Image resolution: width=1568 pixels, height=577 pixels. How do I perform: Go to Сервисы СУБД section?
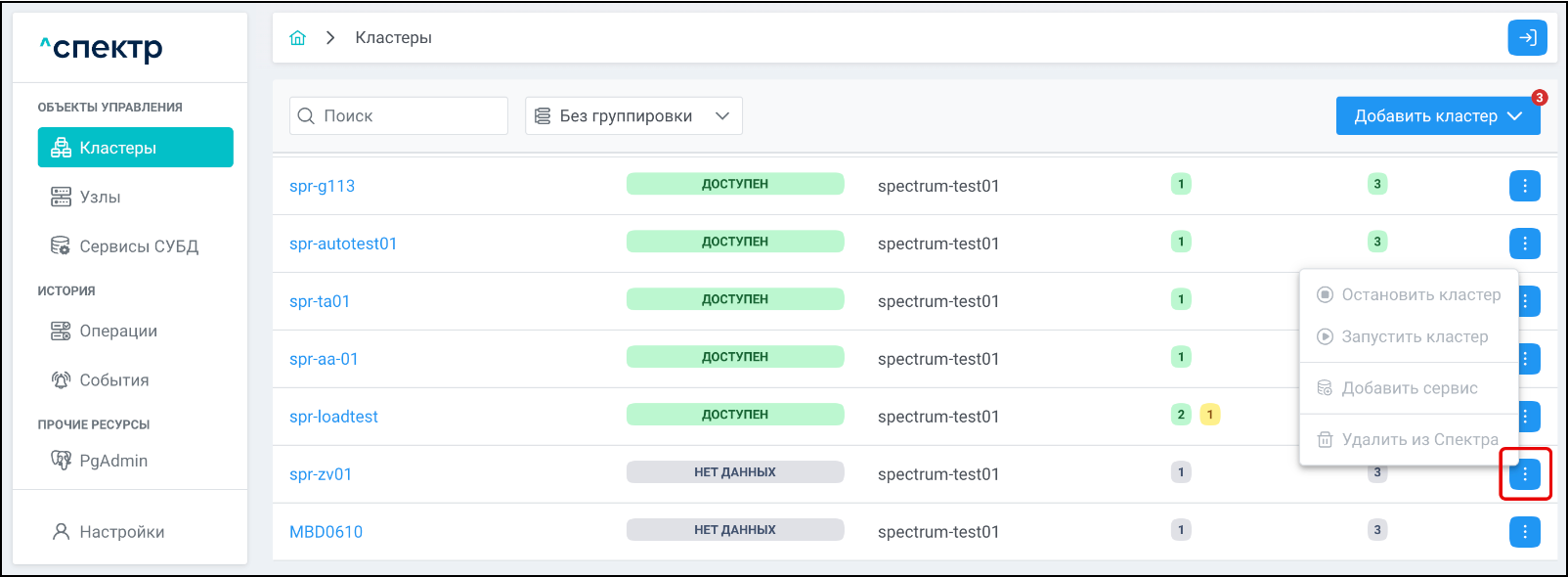point(138,246)
